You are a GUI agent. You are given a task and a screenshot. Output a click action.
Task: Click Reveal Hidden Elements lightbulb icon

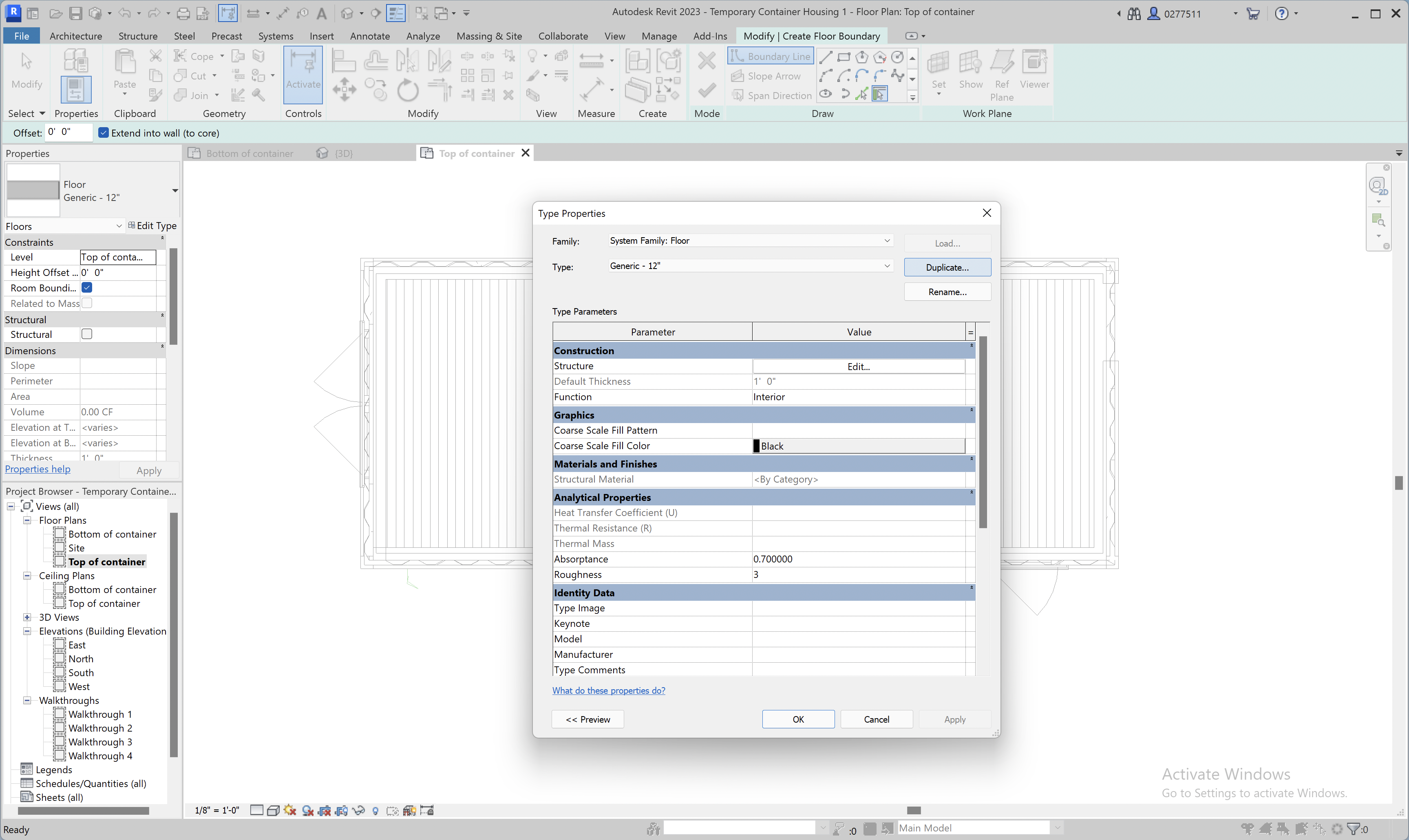(x=375, y=811)
